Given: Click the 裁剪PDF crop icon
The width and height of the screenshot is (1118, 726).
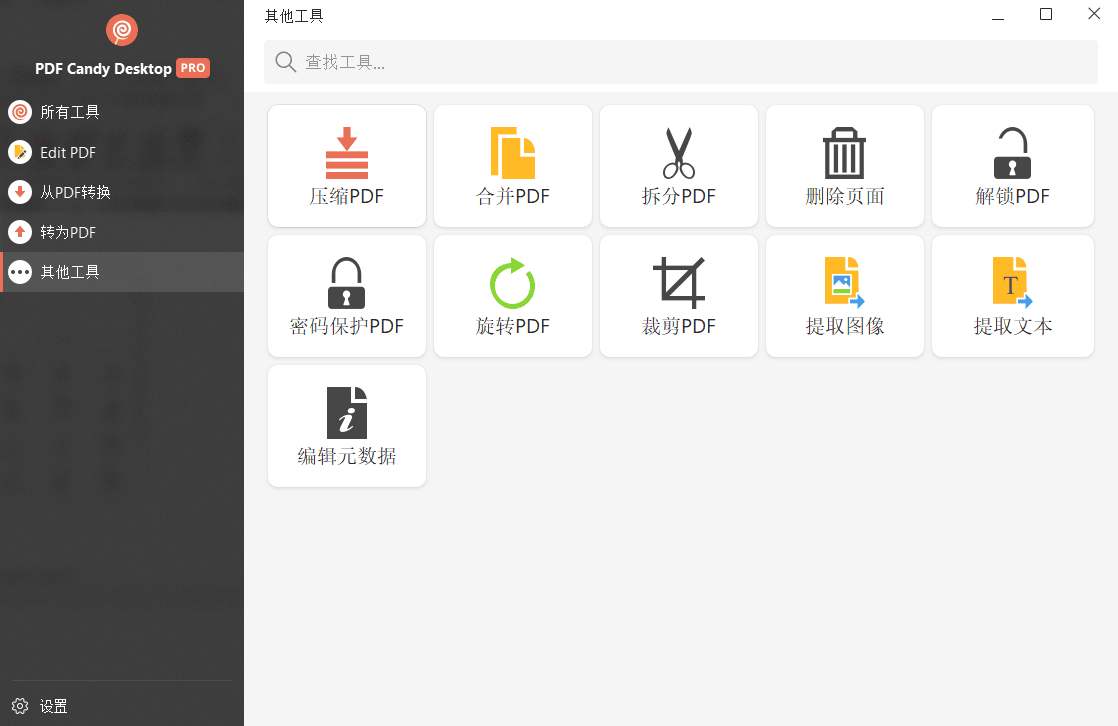Looking at the screenshot, I should 678,295.
